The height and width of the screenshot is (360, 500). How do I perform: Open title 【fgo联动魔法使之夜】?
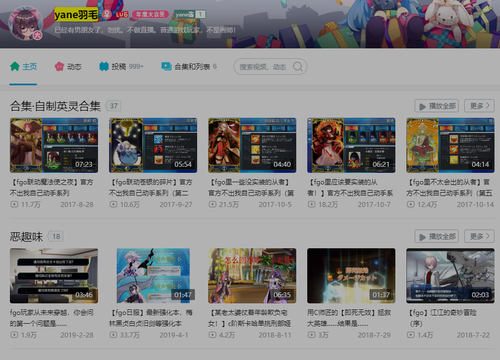tap(52, 187)
